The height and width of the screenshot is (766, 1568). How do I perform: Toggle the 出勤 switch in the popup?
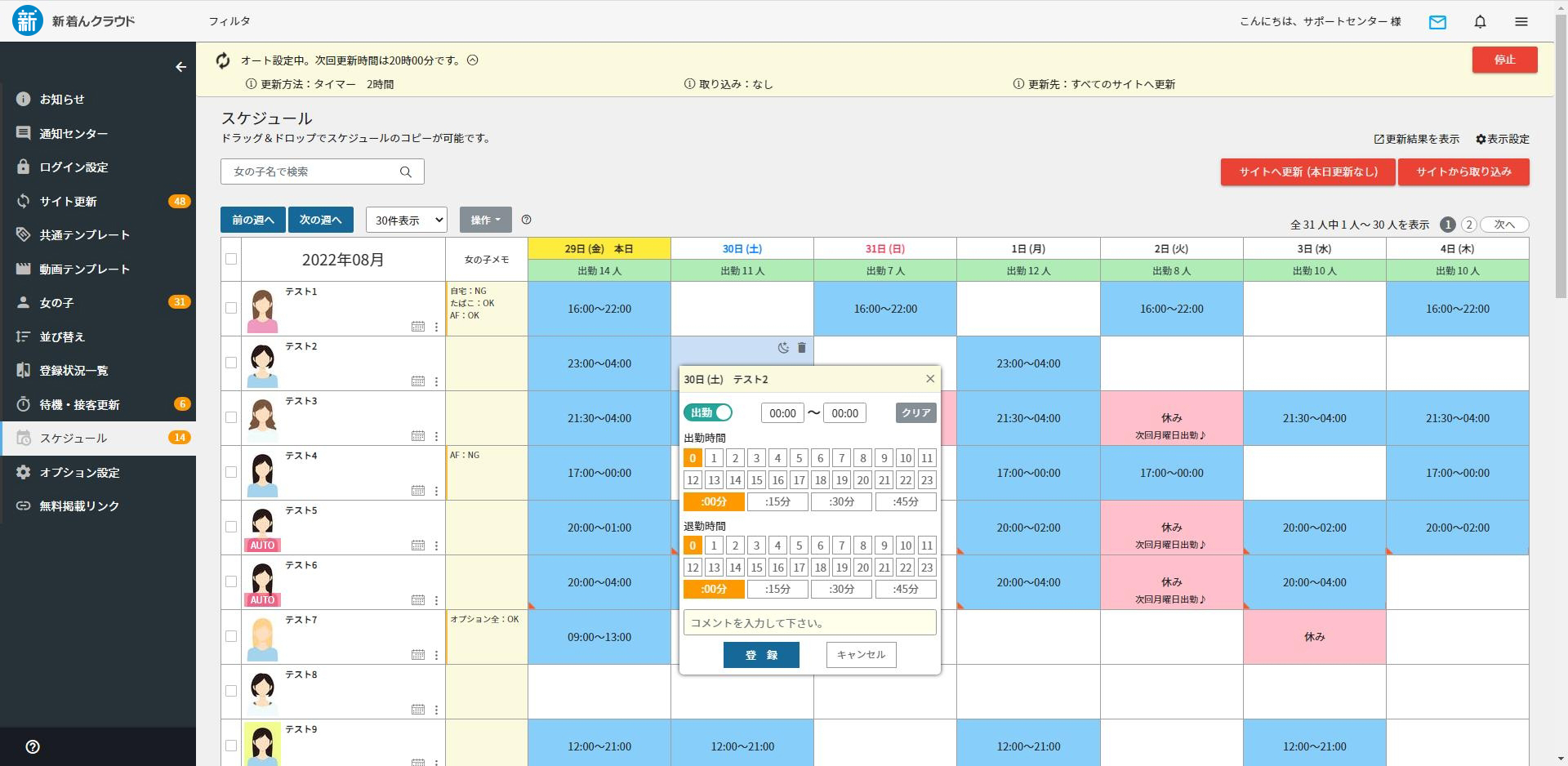point(708,413)
